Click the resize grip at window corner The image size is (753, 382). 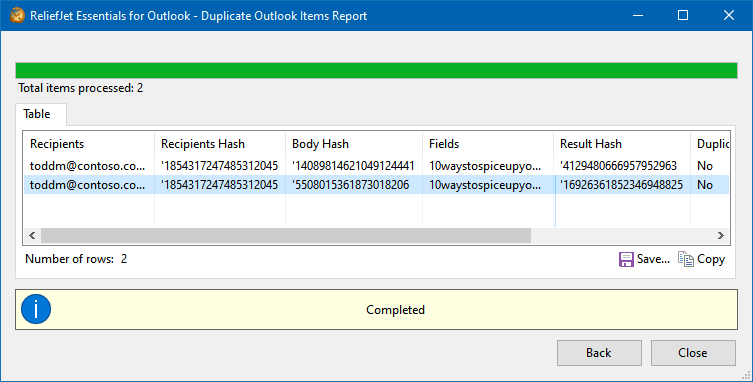747,376
